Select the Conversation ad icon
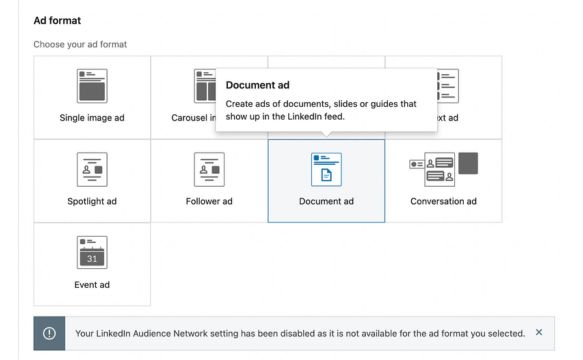Viewport: 583px width, 360px height. [x=443, y=169]
